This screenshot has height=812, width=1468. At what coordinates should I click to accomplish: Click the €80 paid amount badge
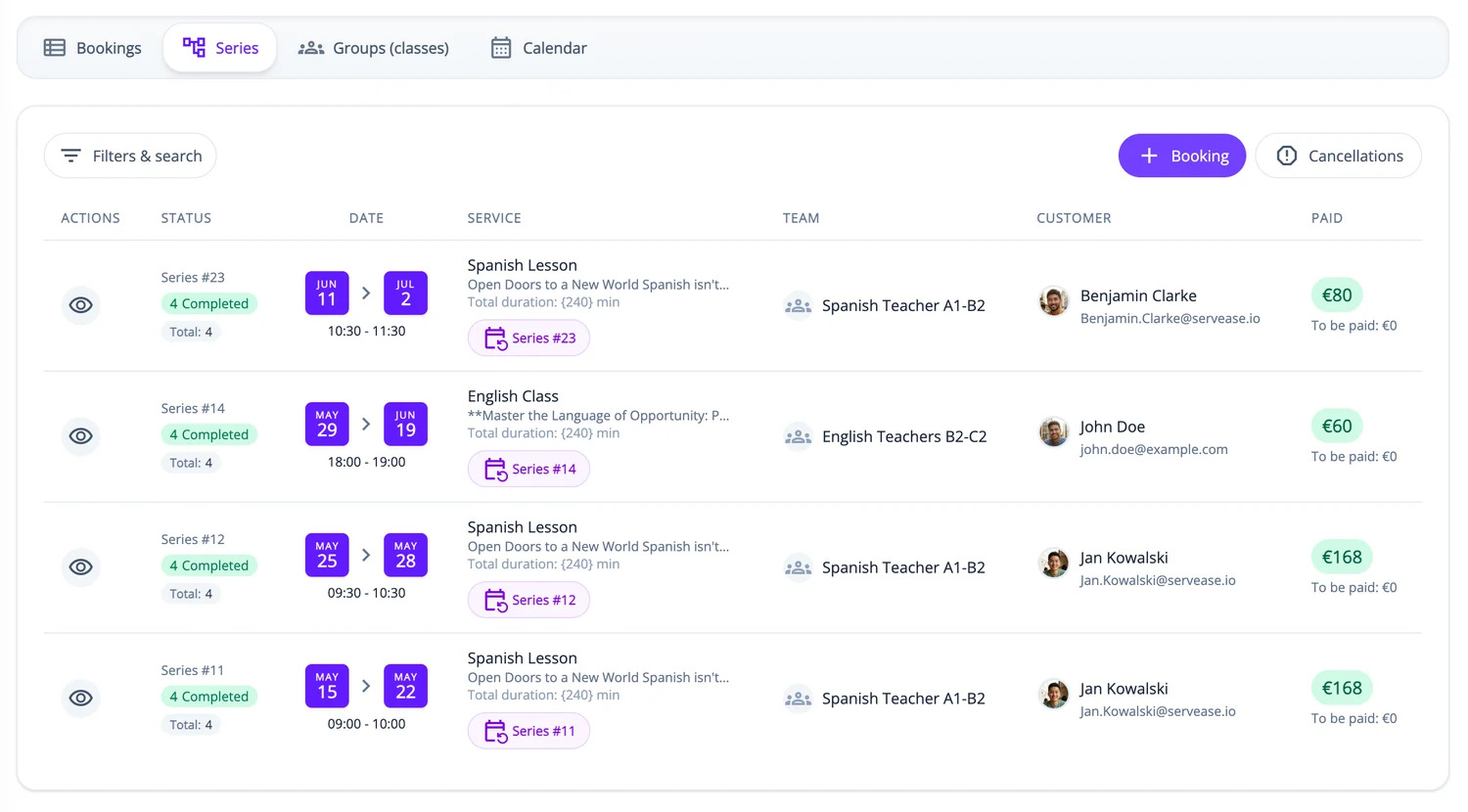pyautogui.click(x=1337, y=295)
